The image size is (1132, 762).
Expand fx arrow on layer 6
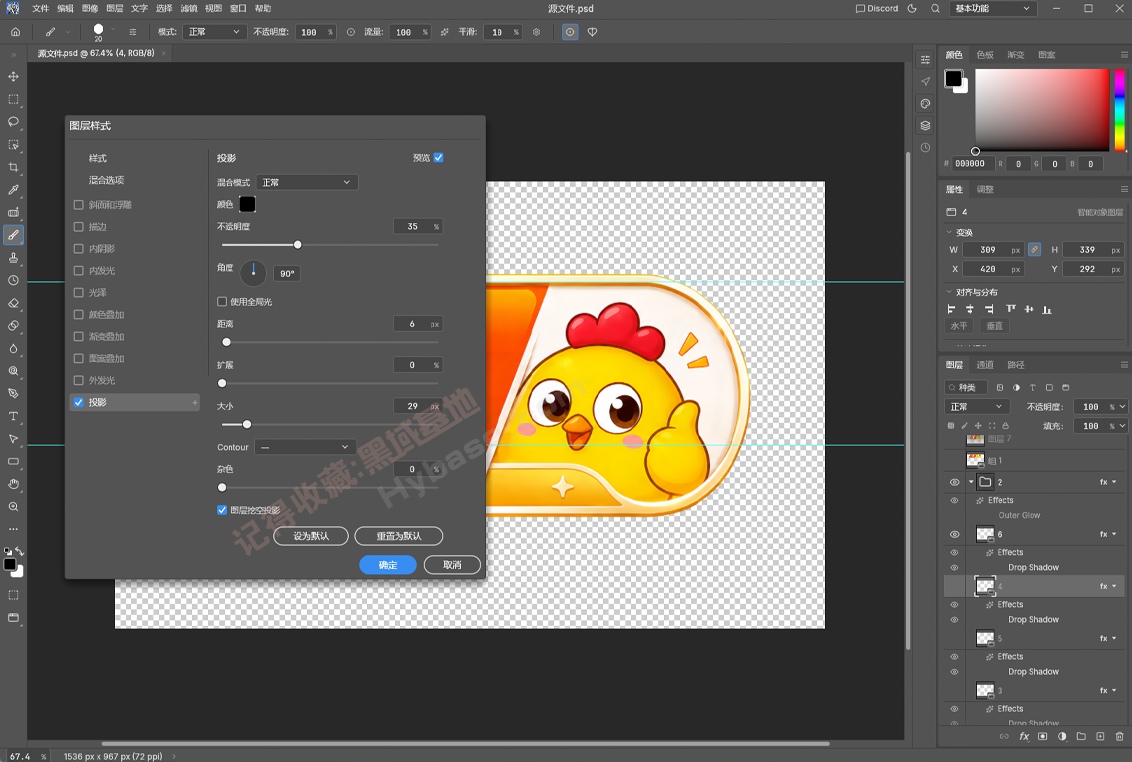coord(1115,534)
